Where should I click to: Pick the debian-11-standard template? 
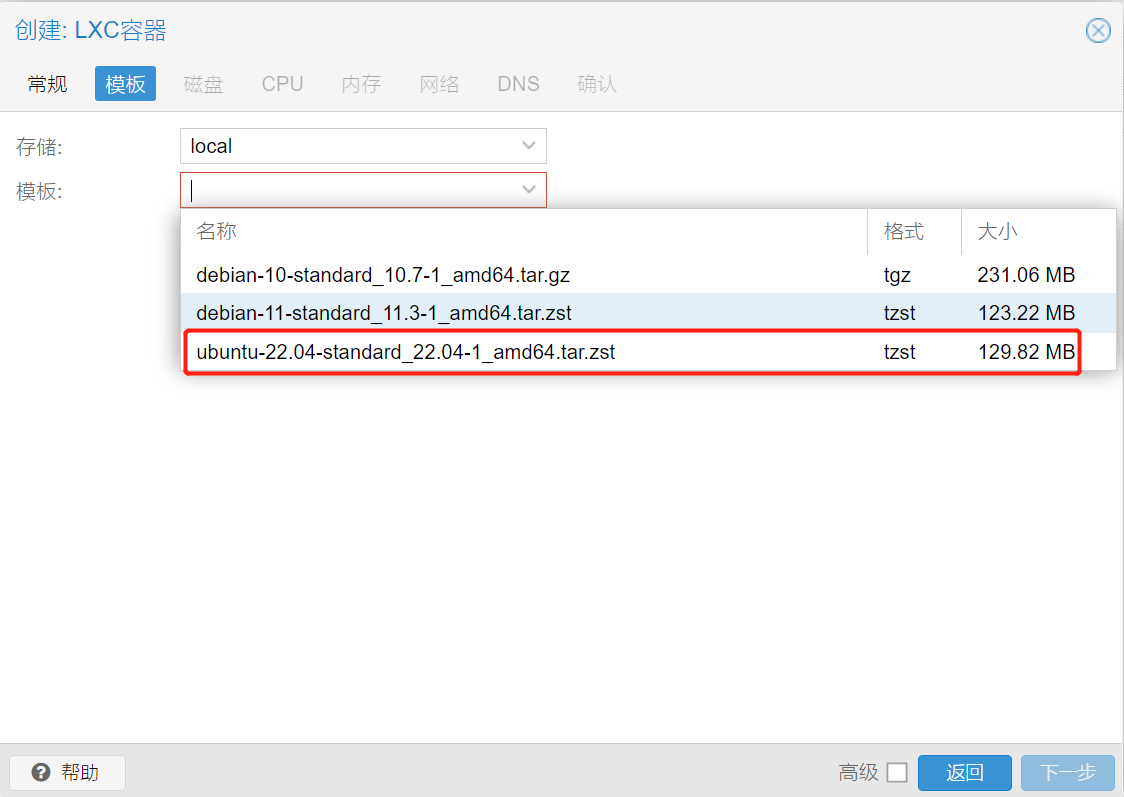(x=384, y=313)
